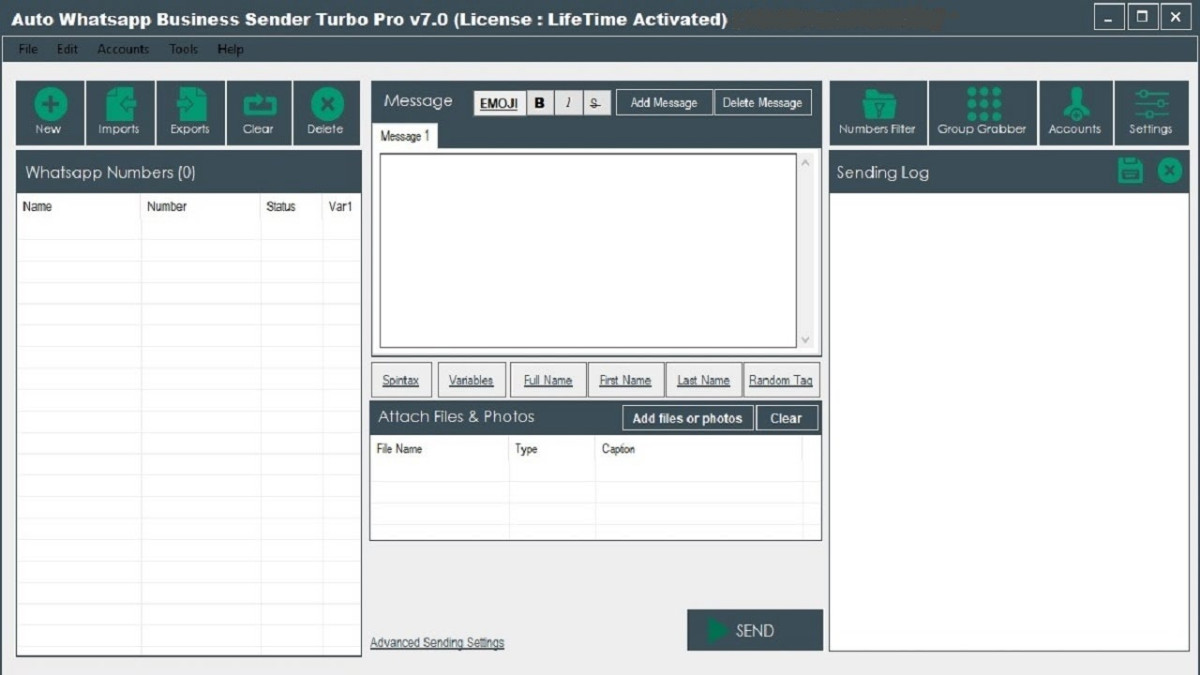The width and height of the screenshot is (1200, 675).
Task: Switch to the Message 1 tab
Action: click(x=404, y=136)
